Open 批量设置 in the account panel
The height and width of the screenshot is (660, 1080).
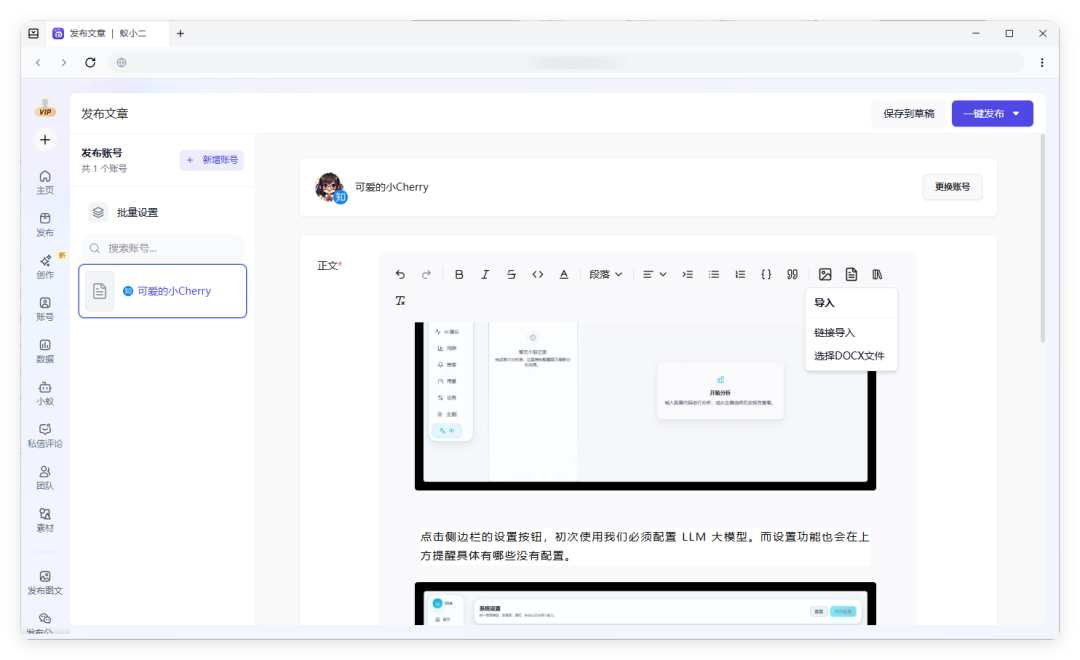(137, 212)
